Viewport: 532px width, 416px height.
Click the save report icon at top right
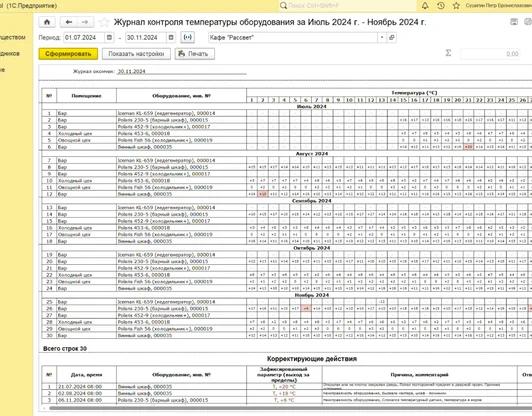[514, 22]
